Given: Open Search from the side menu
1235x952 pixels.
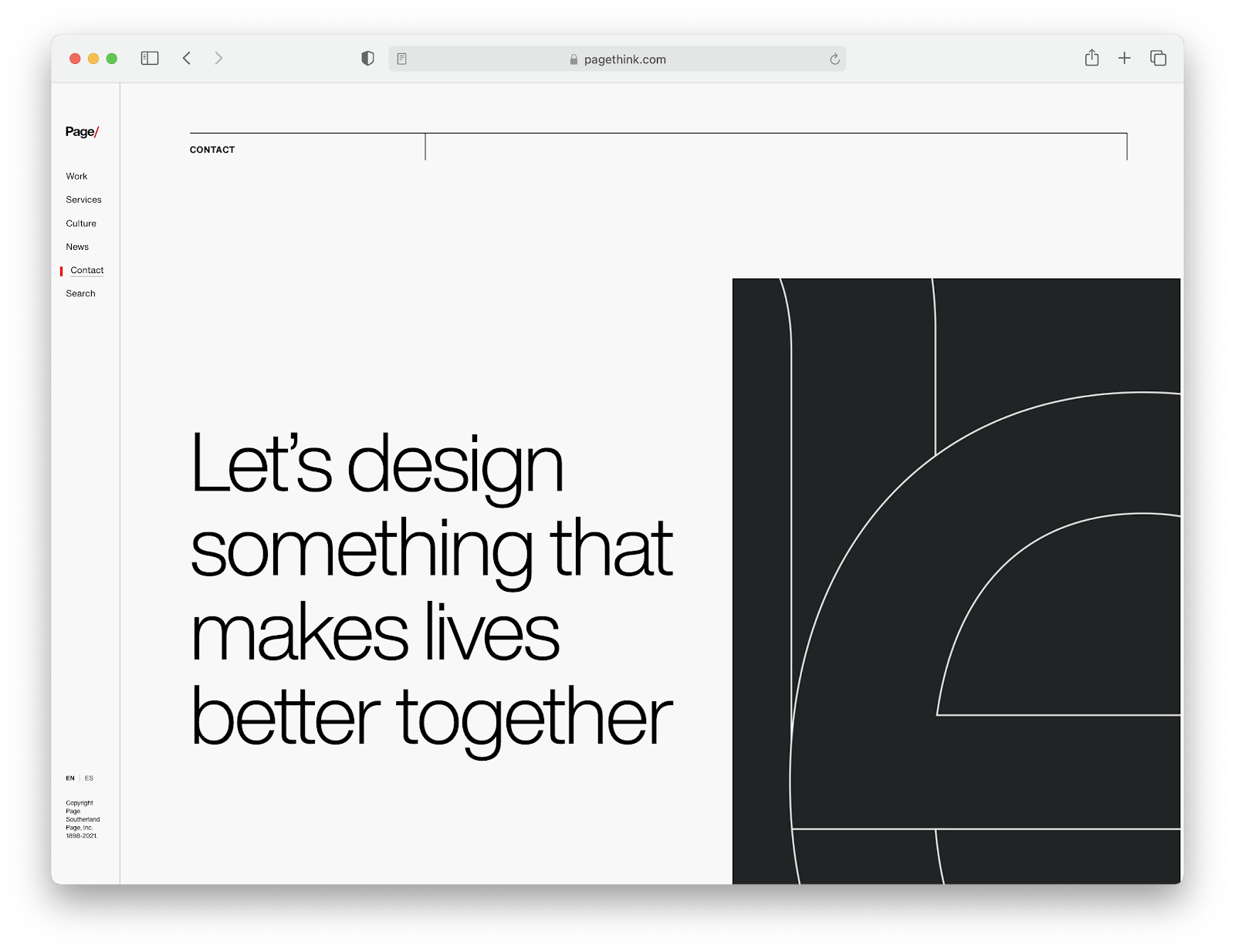Looking at the screenshot, I should [x=80, y=294].
